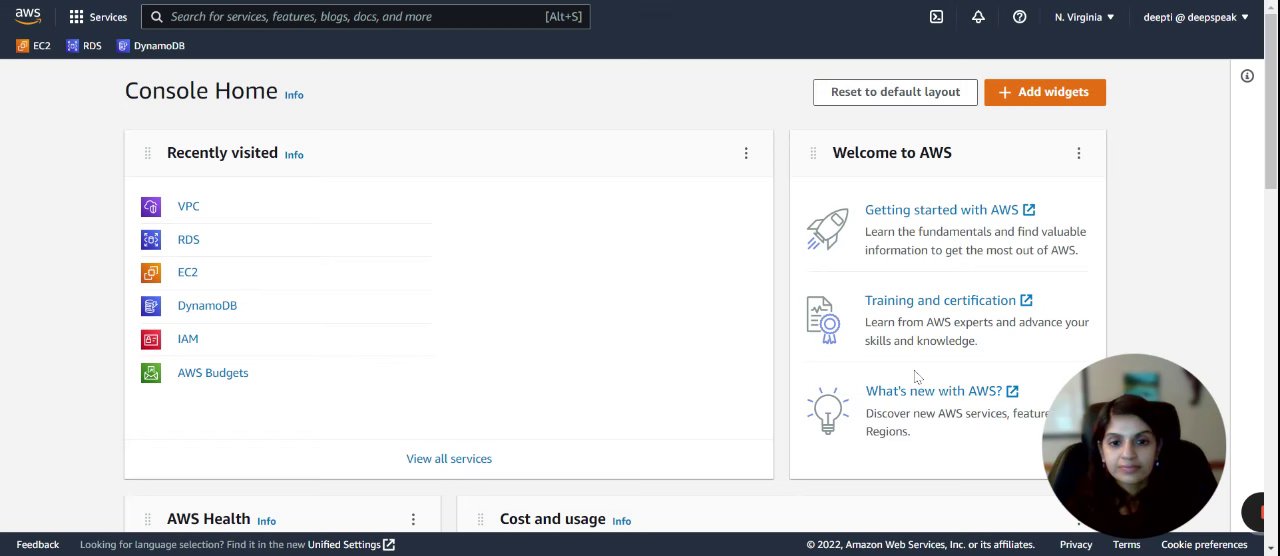Click the EC2 icon in Recently visited
This screenshot has height=556, width=1280.
click(151, 273)
